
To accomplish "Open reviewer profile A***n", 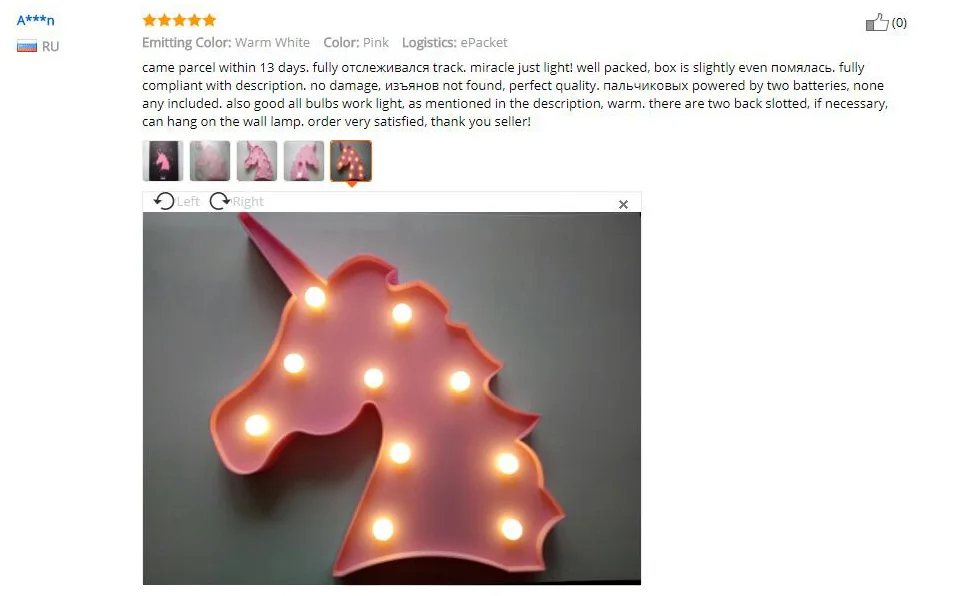I will pos(36,20).
